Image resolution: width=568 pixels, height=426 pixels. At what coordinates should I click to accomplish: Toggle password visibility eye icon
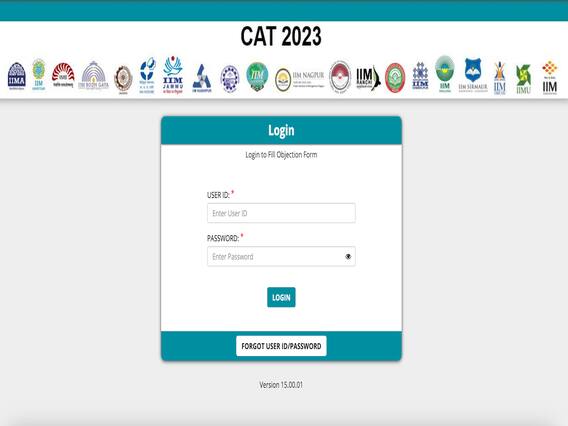click(348, 256)
